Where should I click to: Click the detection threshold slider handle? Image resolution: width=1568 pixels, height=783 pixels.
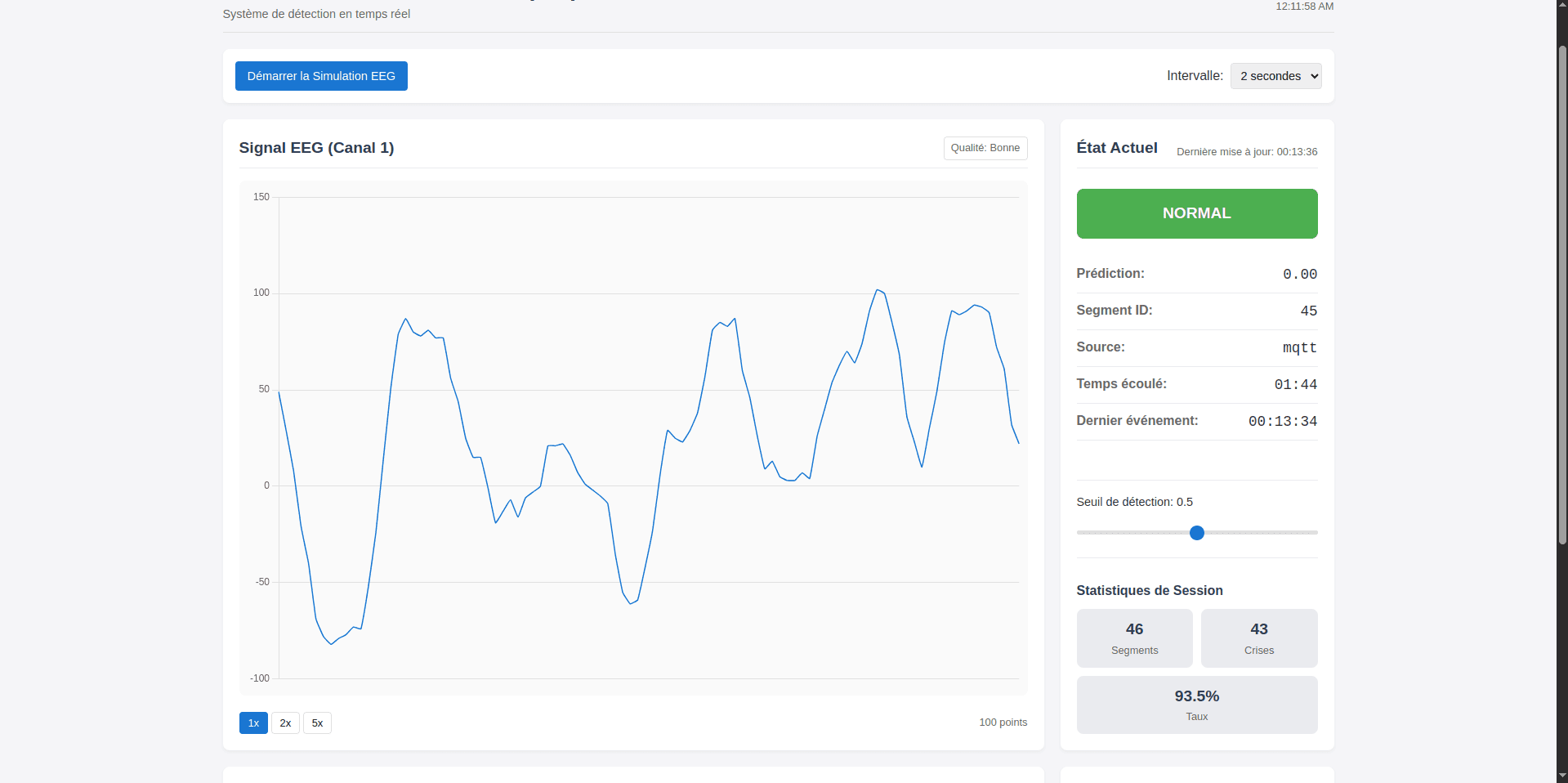1196,533
